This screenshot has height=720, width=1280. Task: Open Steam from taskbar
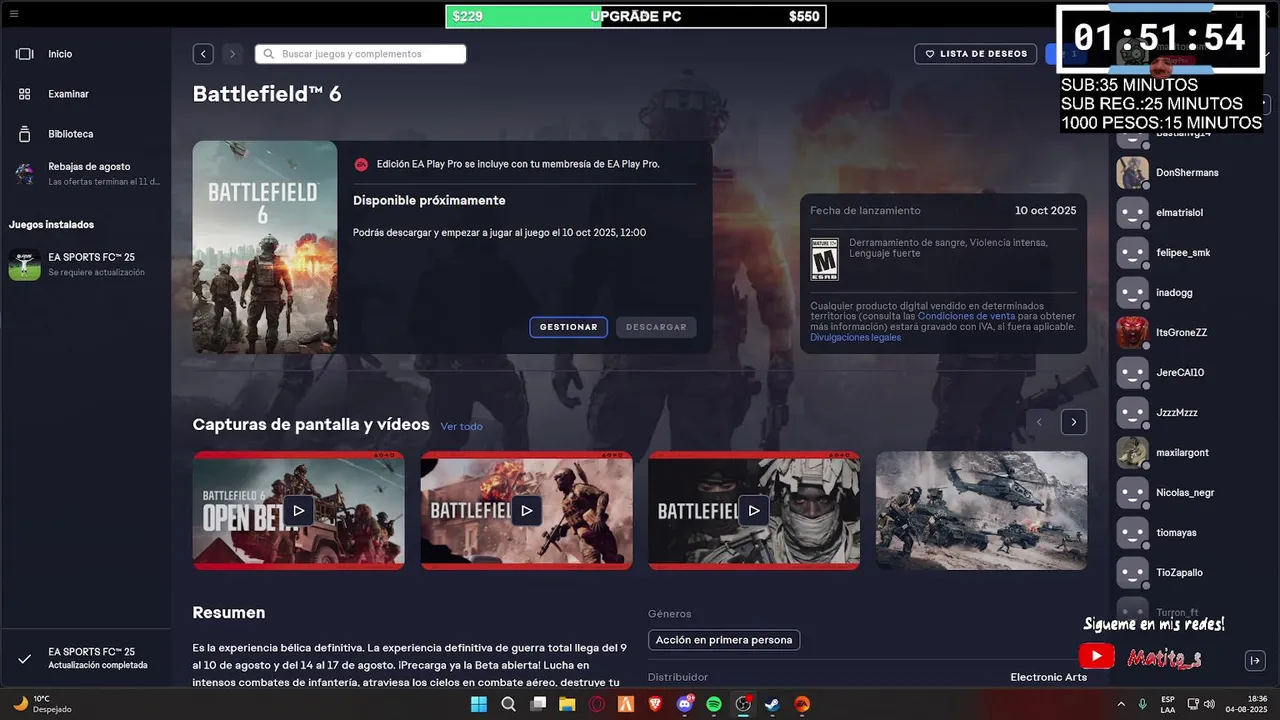(772, 704)
